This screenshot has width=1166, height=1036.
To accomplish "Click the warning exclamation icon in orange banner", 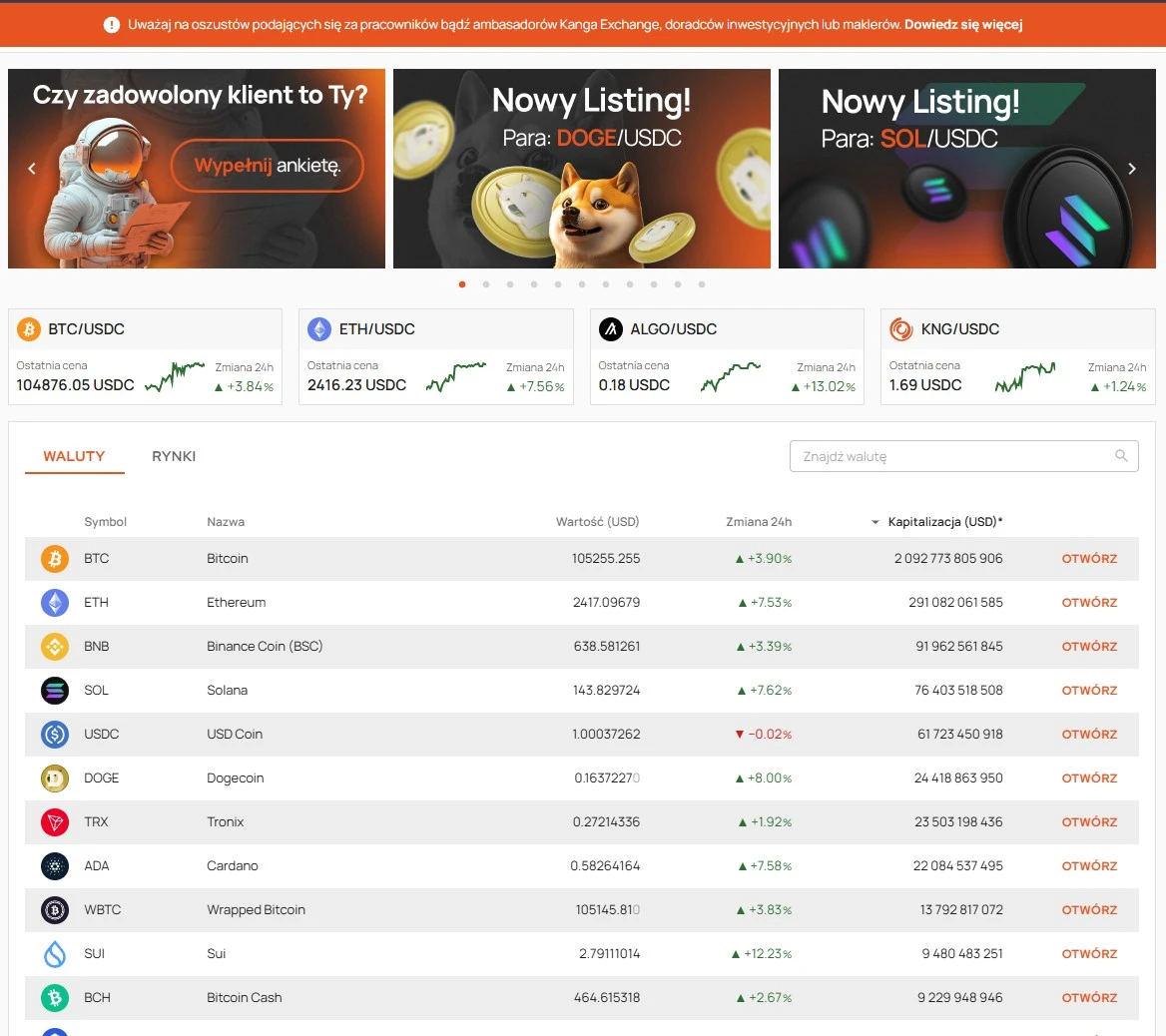I will (112, 25).
